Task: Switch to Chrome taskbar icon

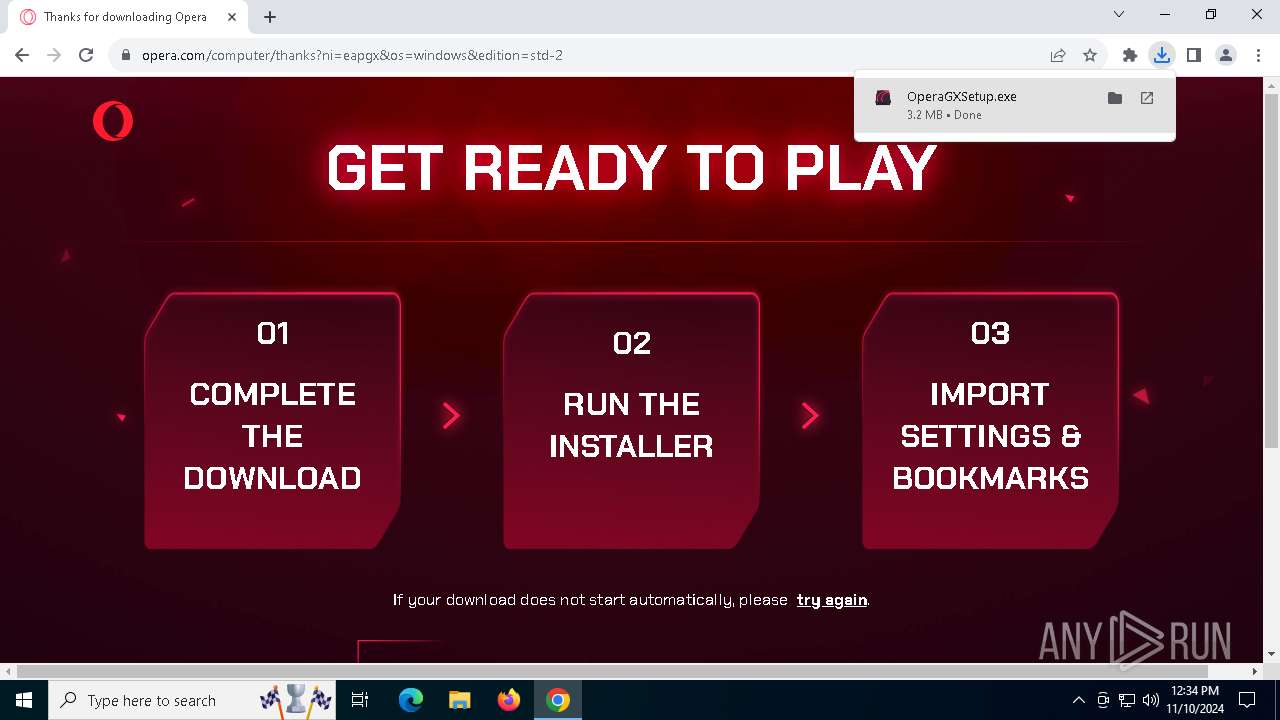Action: click(x=558, y=700)
